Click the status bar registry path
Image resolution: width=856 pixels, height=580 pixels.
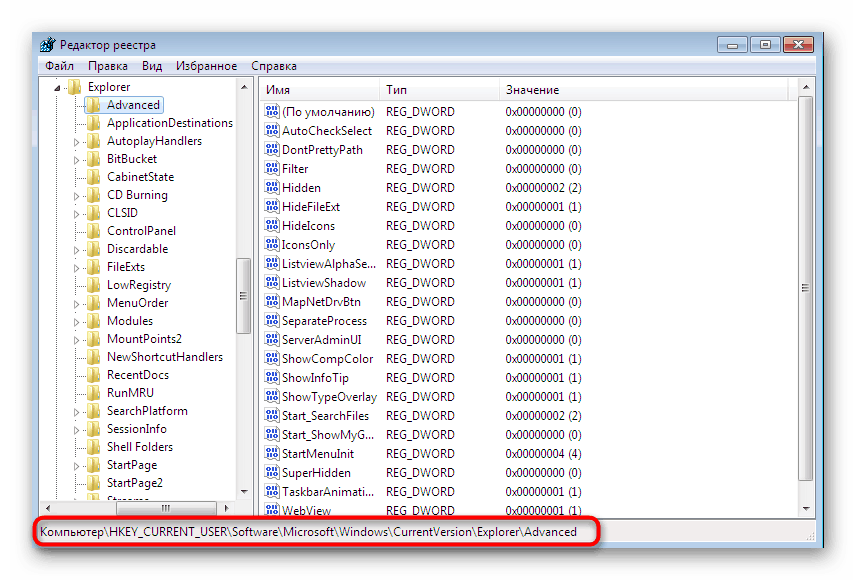point(308,532)
